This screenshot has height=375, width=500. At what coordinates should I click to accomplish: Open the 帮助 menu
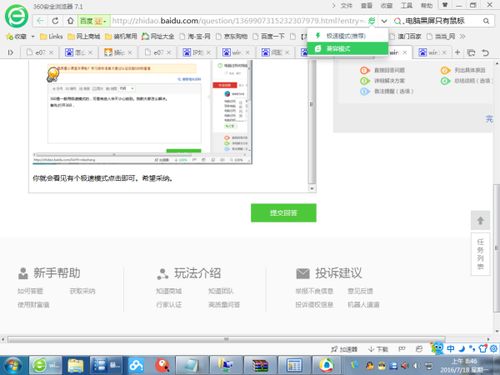pyautogui.click(x=426, y=6)
